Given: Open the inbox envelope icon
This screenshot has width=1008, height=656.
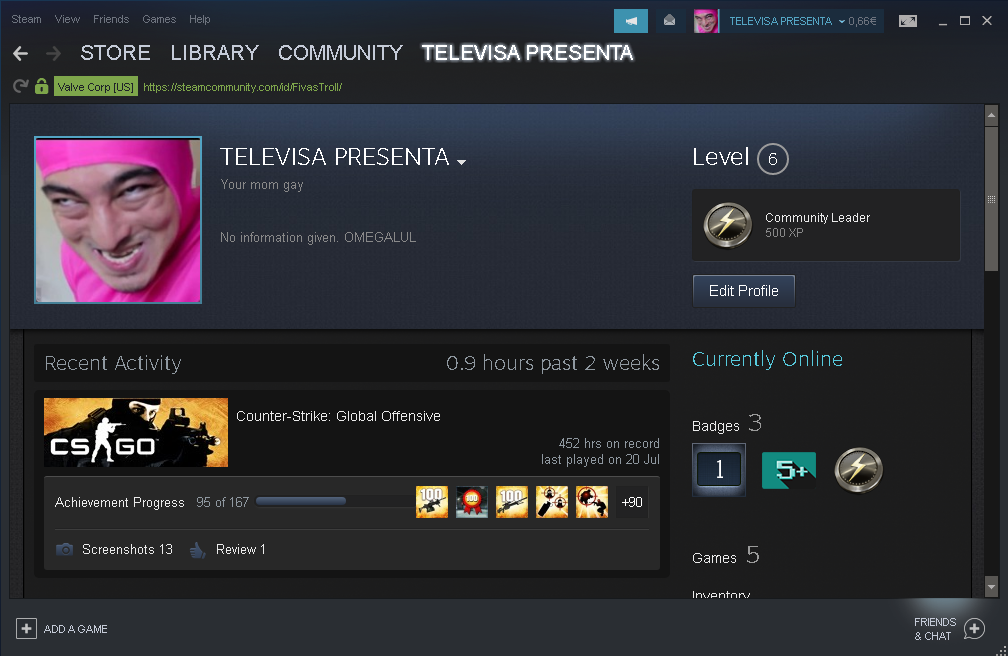Looking at the screenshot, I should (x=669, y=21).
